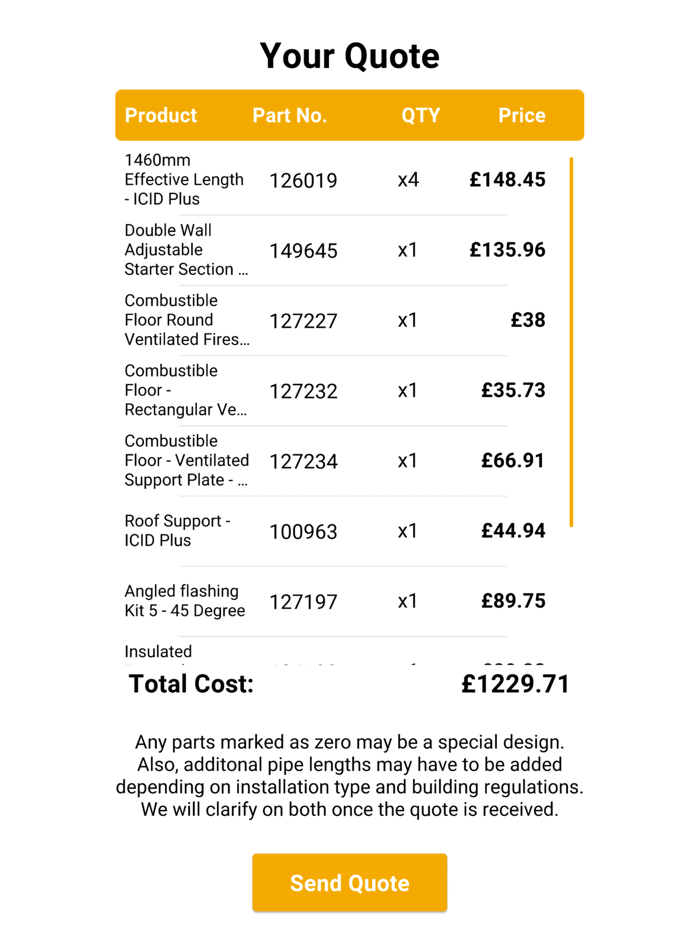Viewport: 700px width, 934px height.
Task: Click the Total Cost value £1229.71
Action: pyautogui.click(x=516, y=684)
